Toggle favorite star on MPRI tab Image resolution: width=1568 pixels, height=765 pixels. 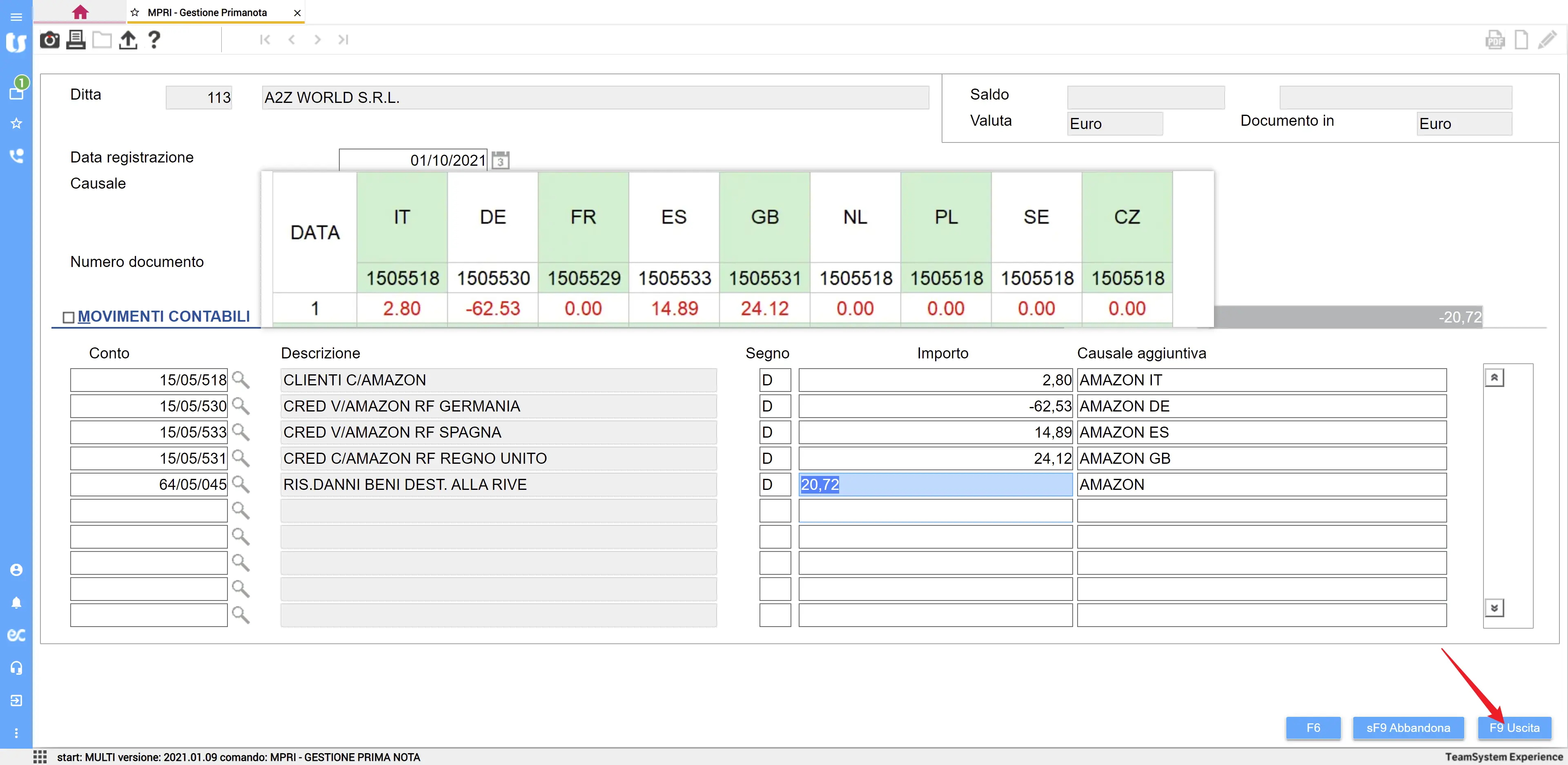click(x=135, y=12)
